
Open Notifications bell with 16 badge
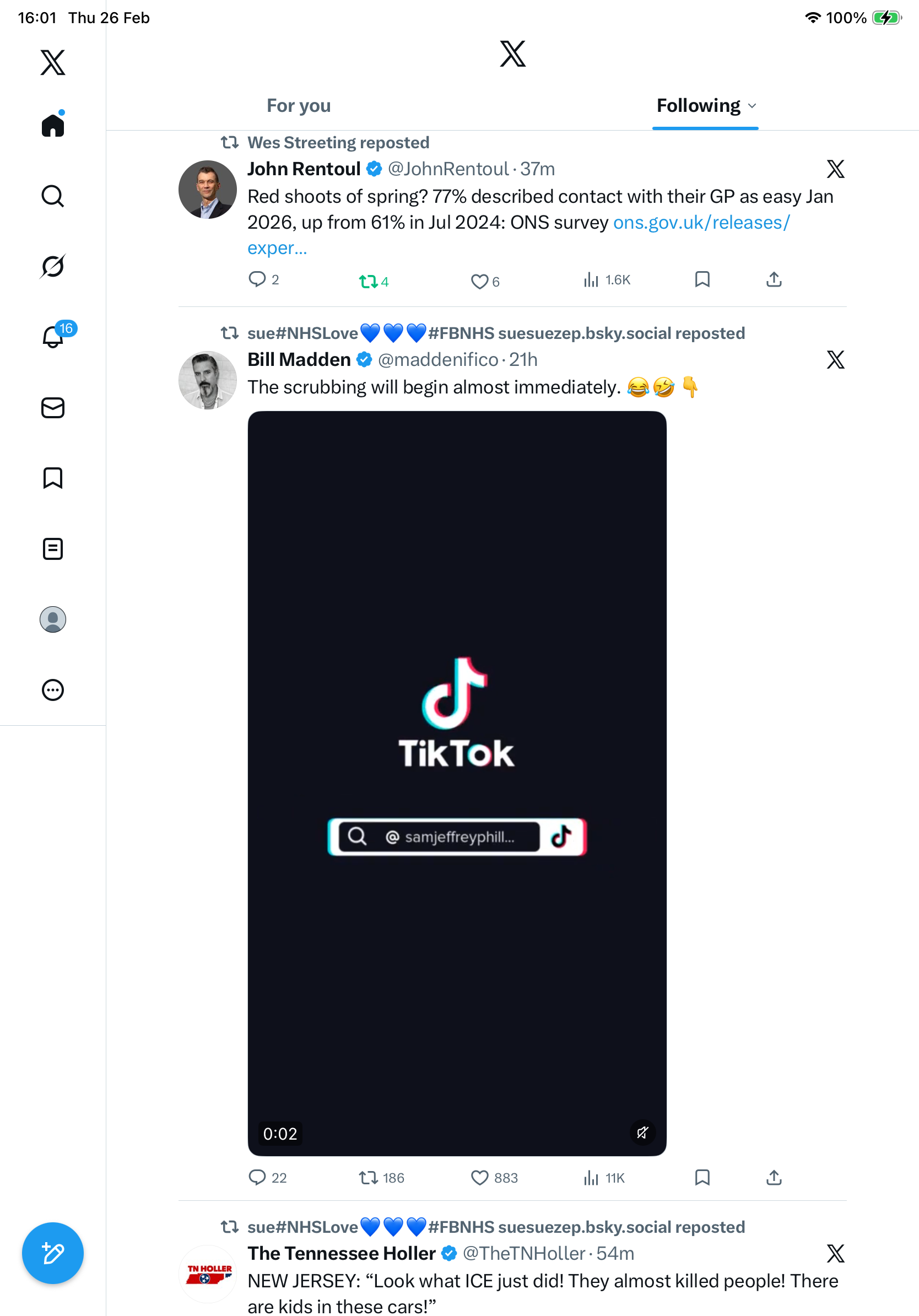[53, 337]
